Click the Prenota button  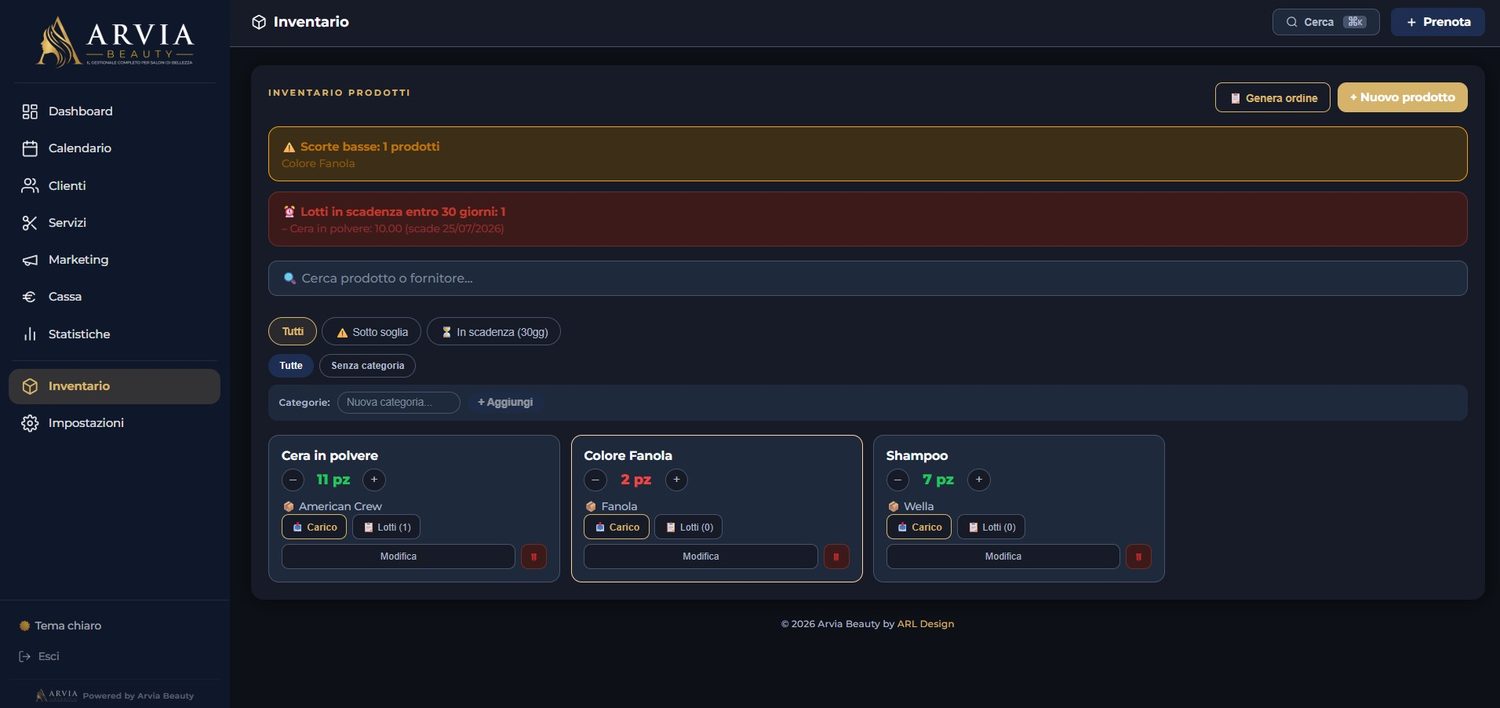tap(1438, 22)
